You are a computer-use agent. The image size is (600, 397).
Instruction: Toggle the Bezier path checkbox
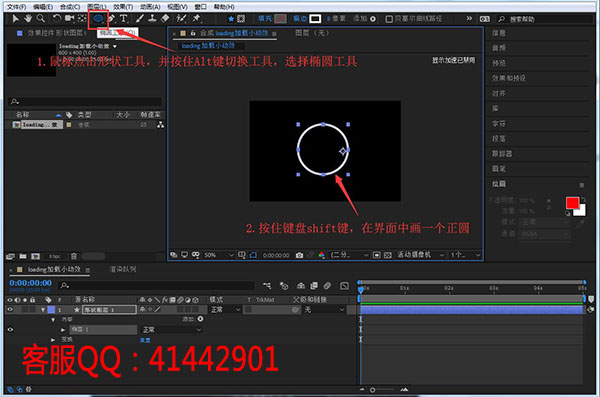point(389,19)
